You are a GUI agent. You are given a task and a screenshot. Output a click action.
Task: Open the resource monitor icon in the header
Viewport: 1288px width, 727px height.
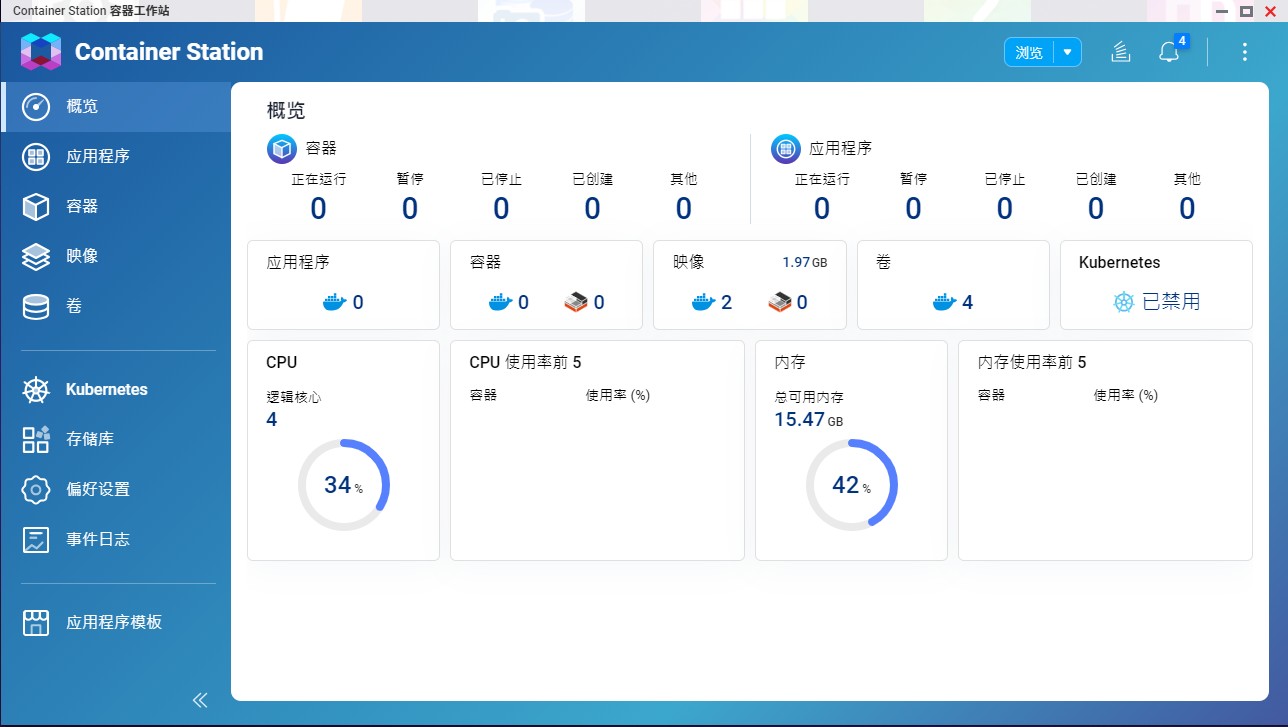point(1120,52)
